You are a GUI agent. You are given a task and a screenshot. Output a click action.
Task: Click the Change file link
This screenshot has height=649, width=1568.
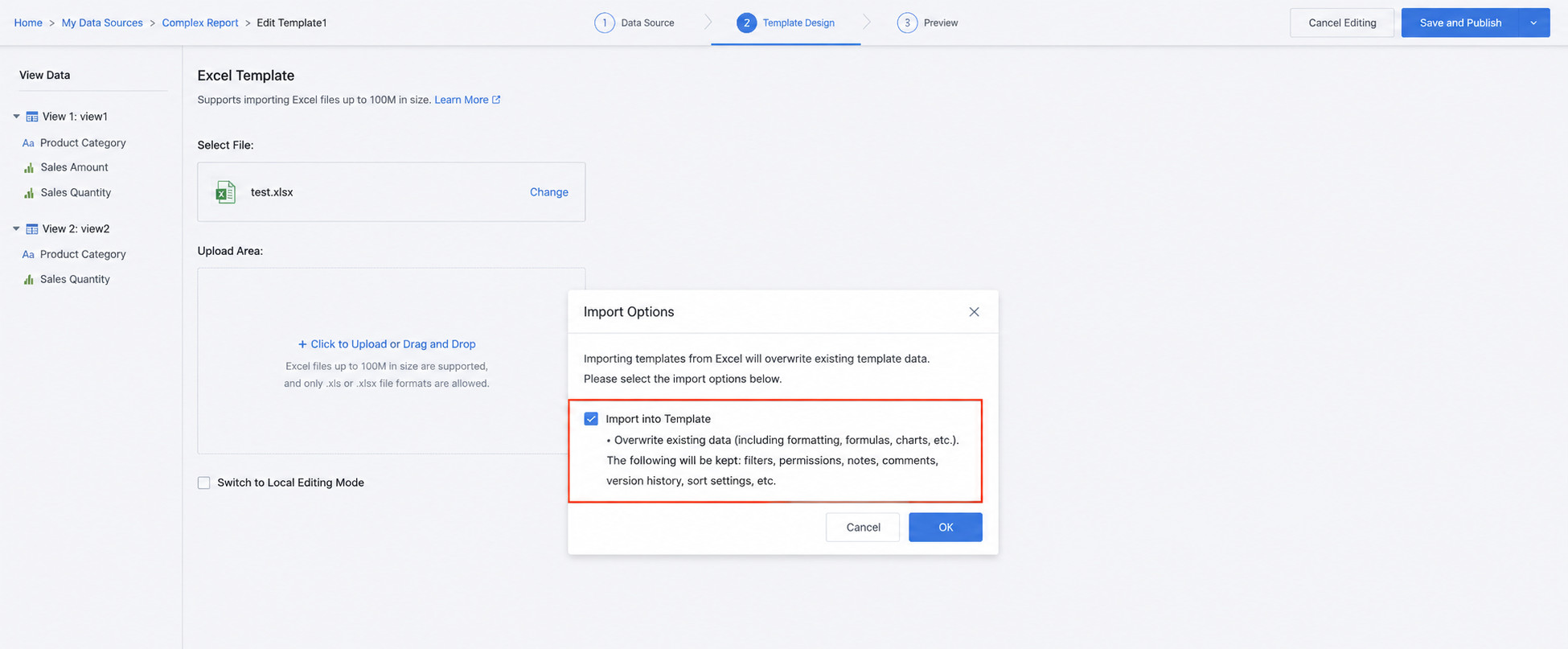click(x=549, y=192)
